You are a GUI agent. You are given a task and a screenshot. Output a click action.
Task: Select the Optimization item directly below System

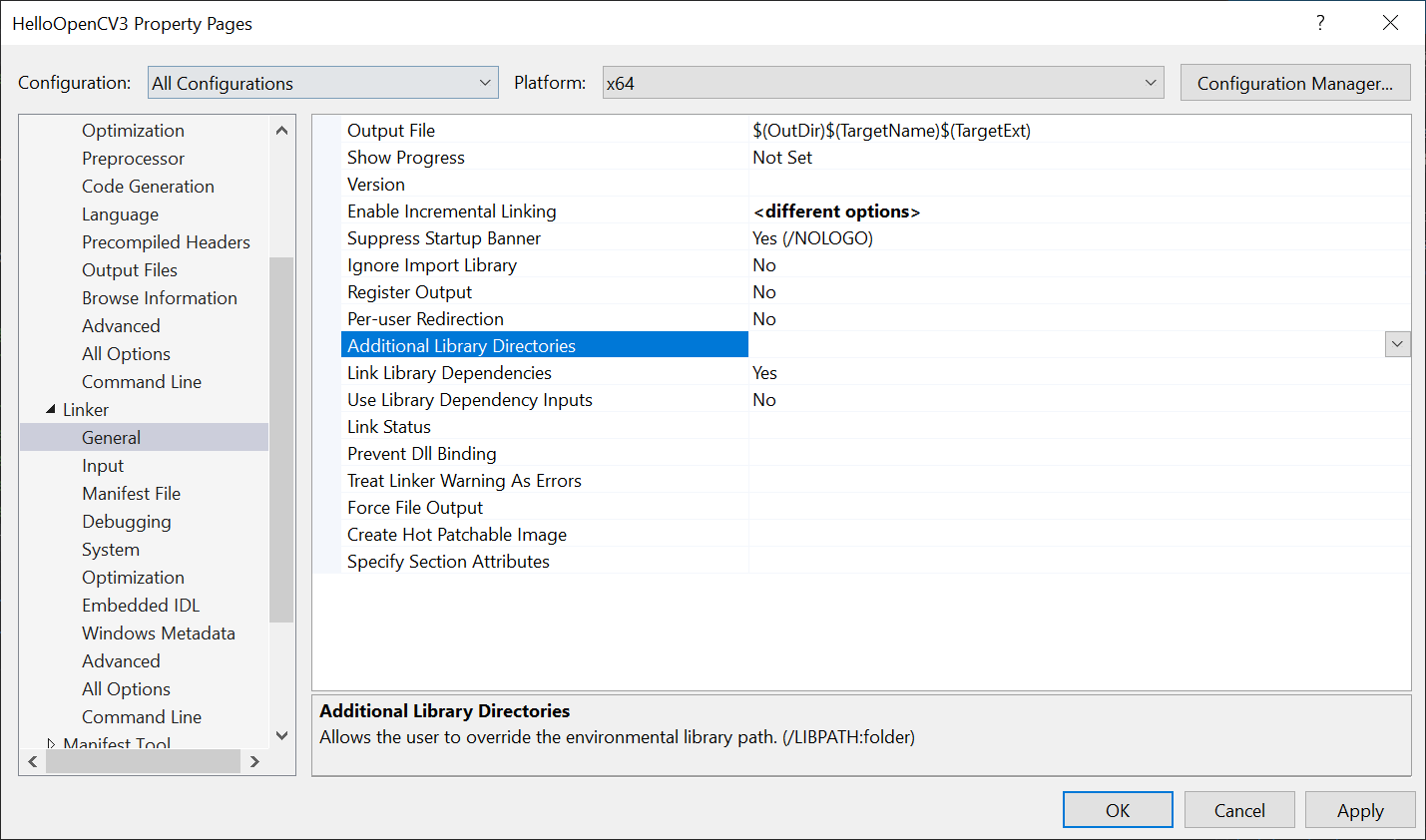point(133,578)
